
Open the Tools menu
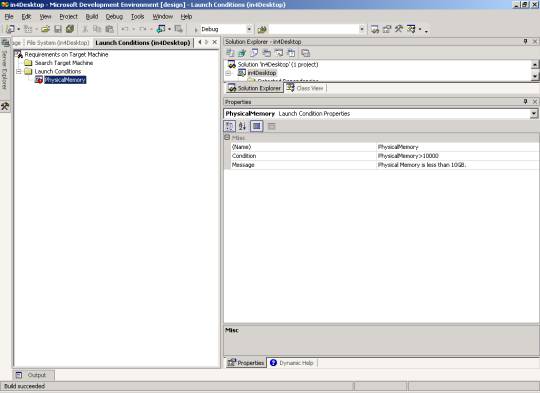(137, 17)
